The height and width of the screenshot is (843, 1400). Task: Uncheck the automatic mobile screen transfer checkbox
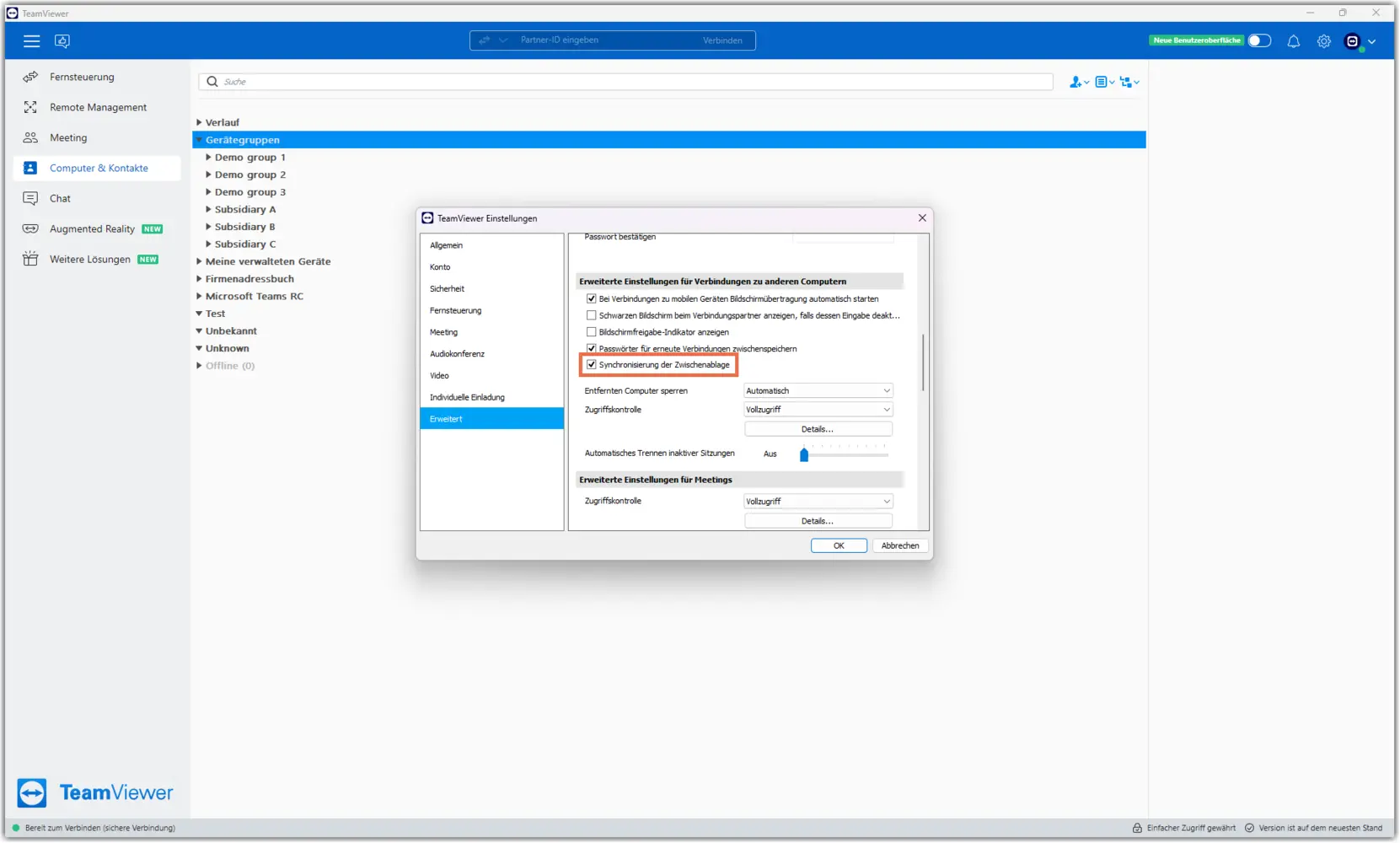[x=591, y=298]
